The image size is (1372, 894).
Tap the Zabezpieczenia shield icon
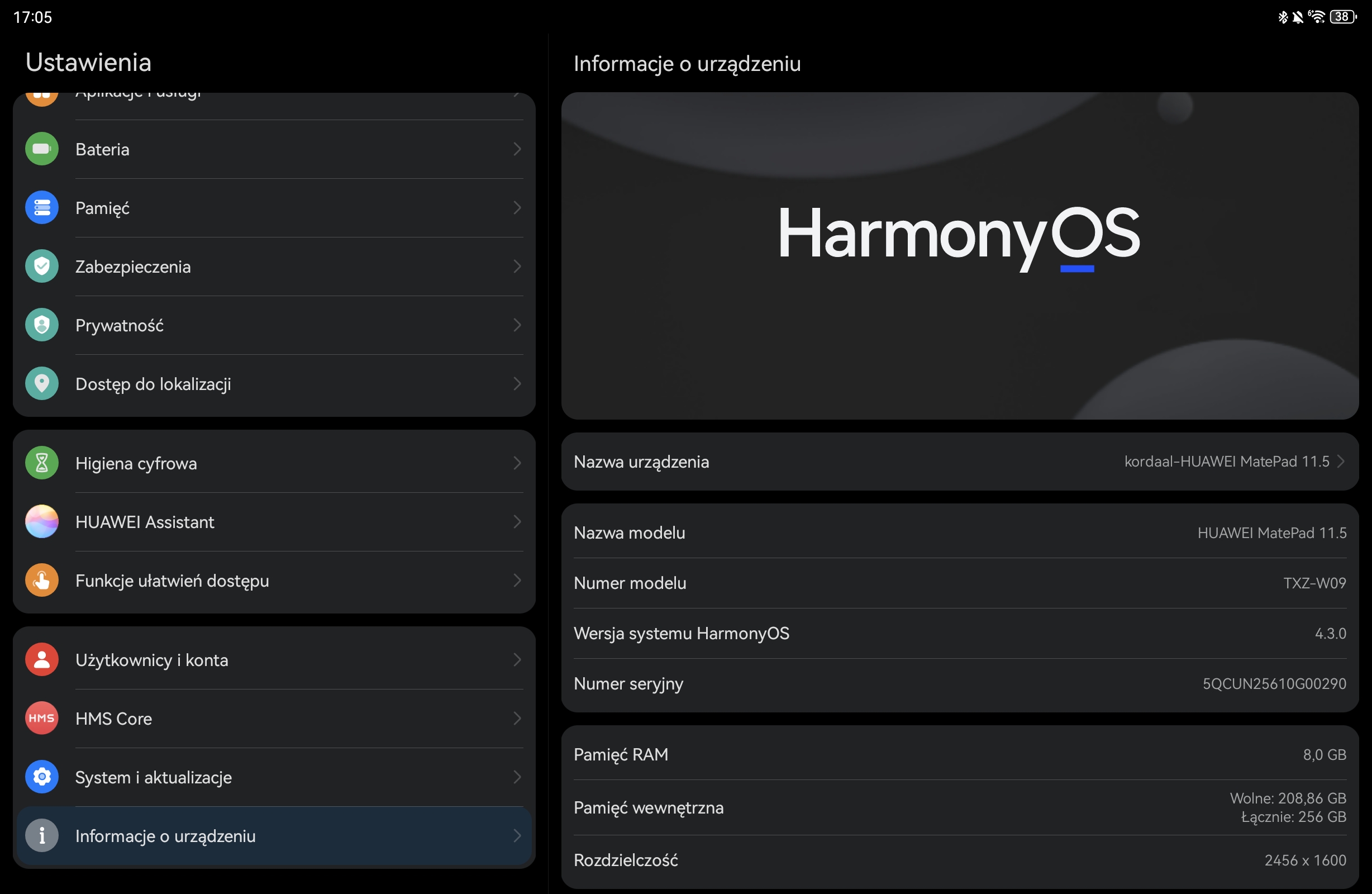pos(41,267)
